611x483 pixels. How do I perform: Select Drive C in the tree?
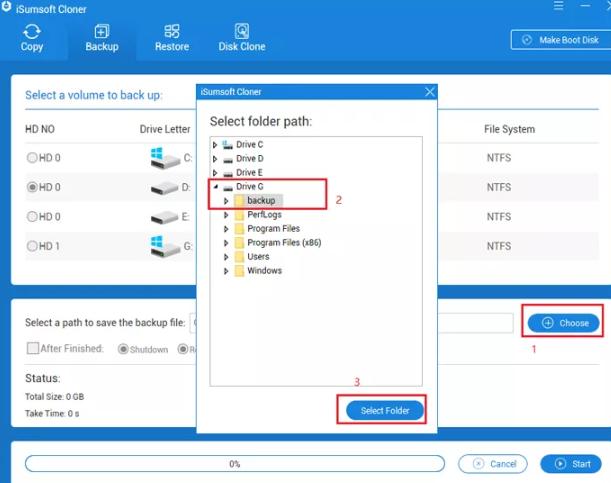pos(249,145)
